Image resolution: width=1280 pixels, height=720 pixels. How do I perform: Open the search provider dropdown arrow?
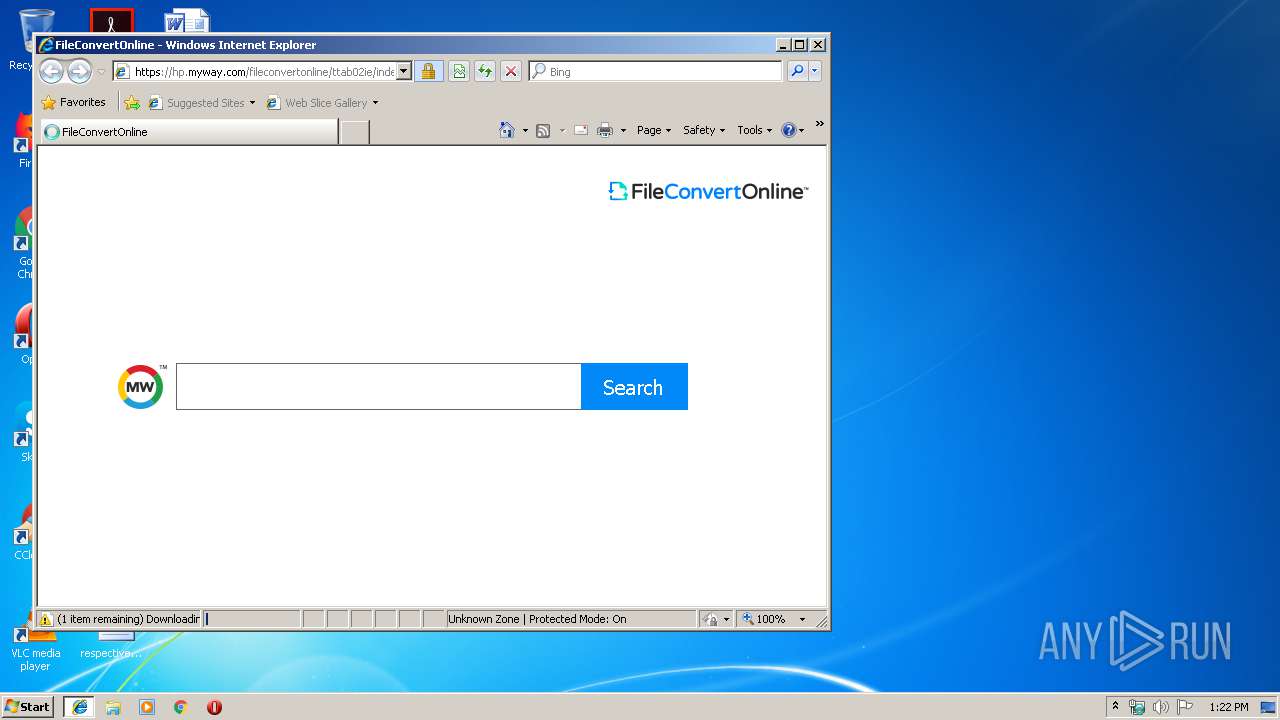[815, 71]
